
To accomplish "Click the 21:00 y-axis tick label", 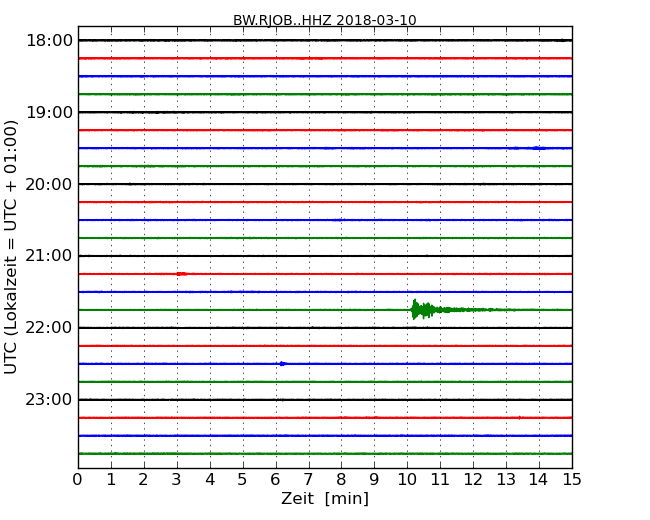I will [49, 256].
